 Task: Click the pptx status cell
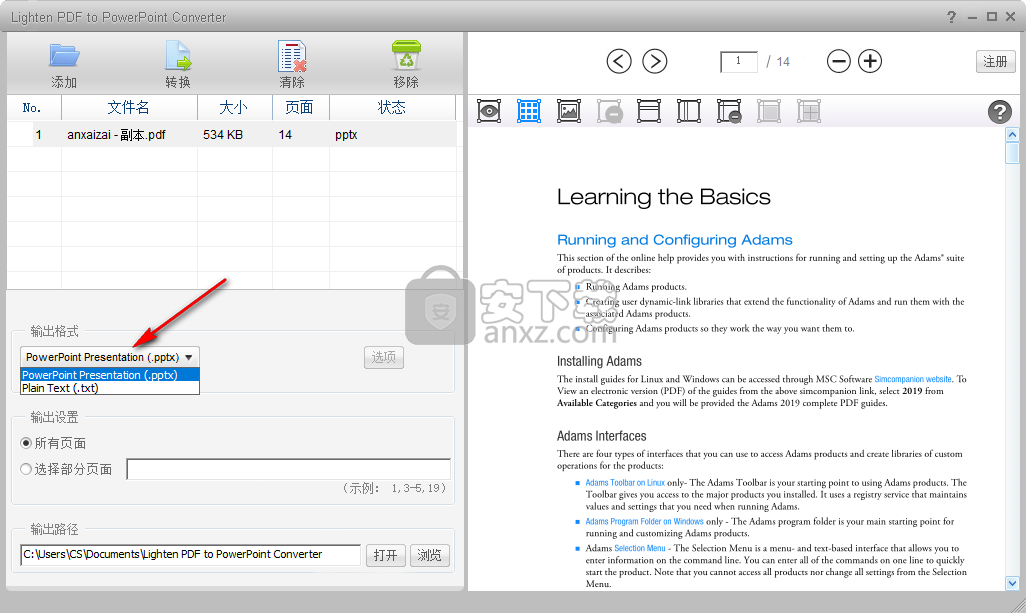pyautogui.click(x=346, y=135)
